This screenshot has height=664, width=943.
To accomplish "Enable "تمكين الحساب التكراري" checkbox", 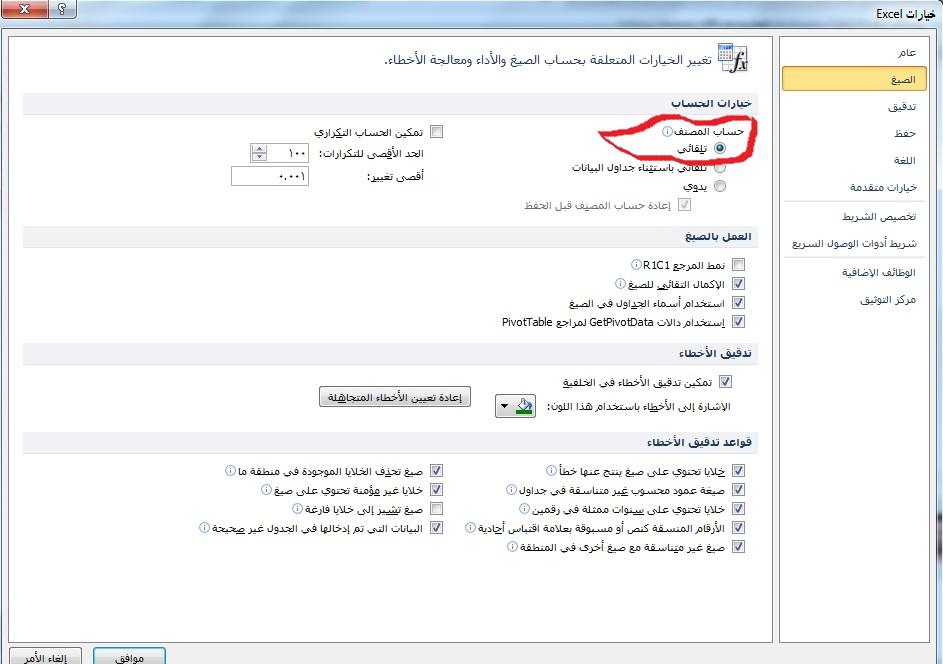I will [437, 132].
